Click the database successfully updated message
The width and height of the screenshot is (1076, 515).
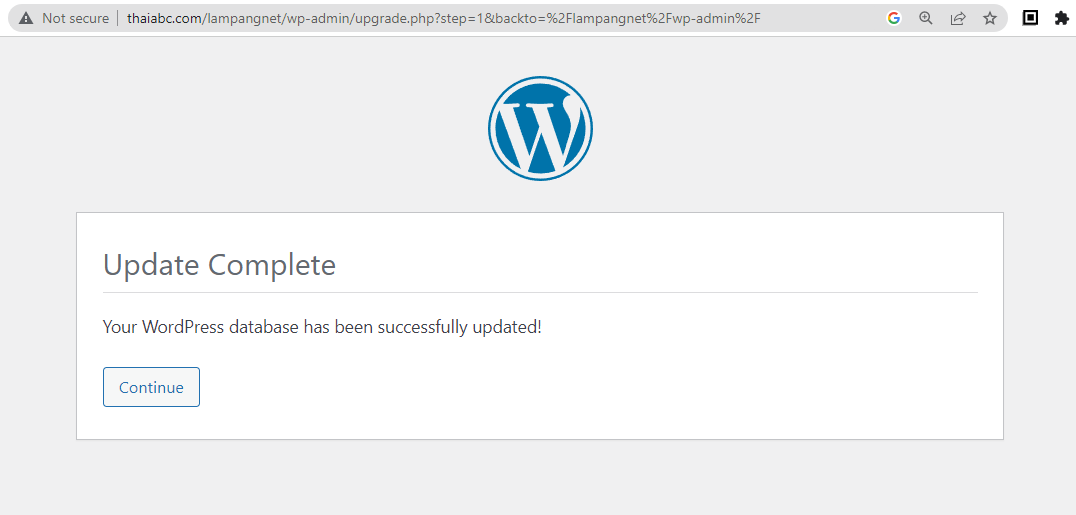click(322, 327)
